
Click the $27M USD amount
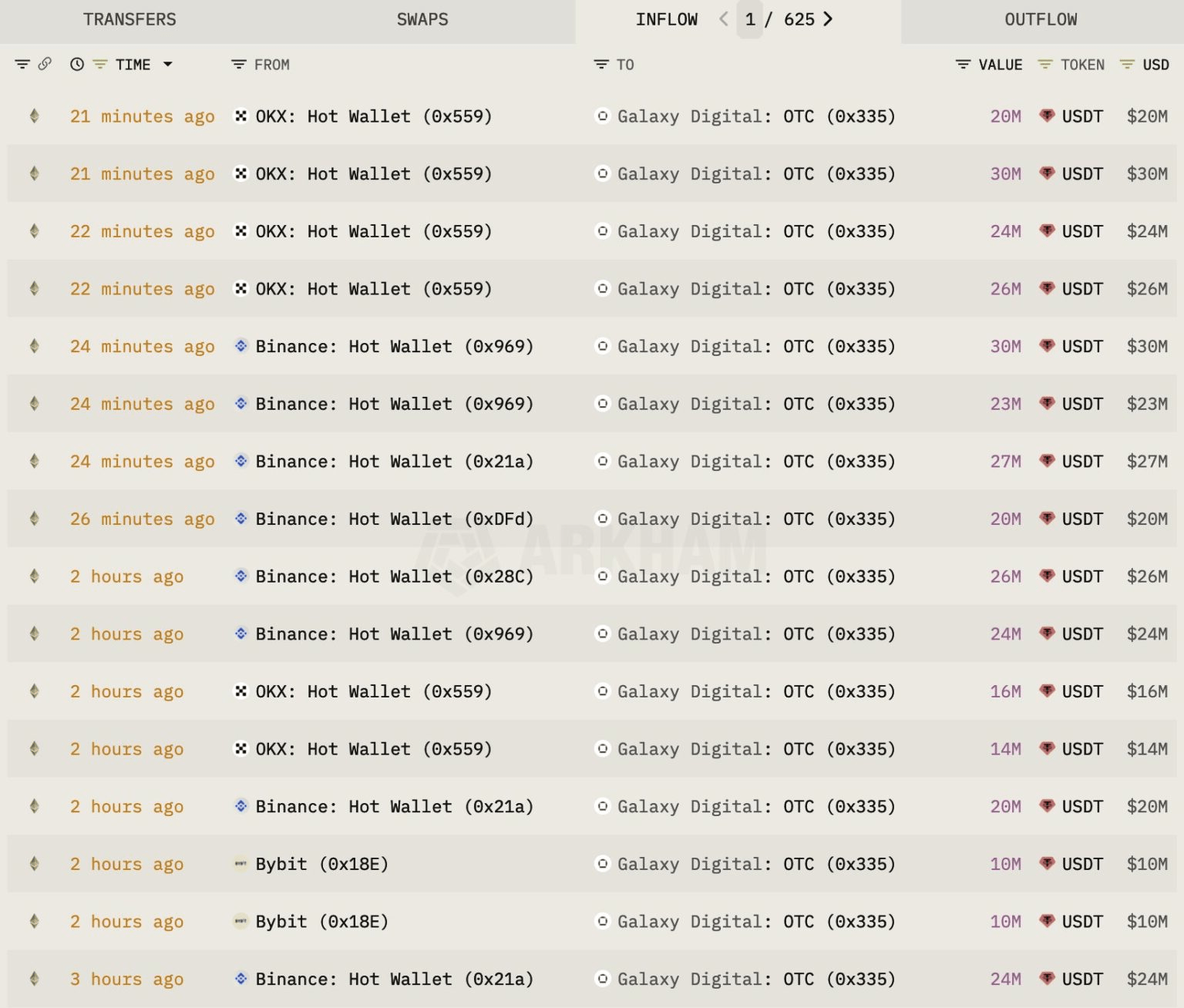point(1147,462)
